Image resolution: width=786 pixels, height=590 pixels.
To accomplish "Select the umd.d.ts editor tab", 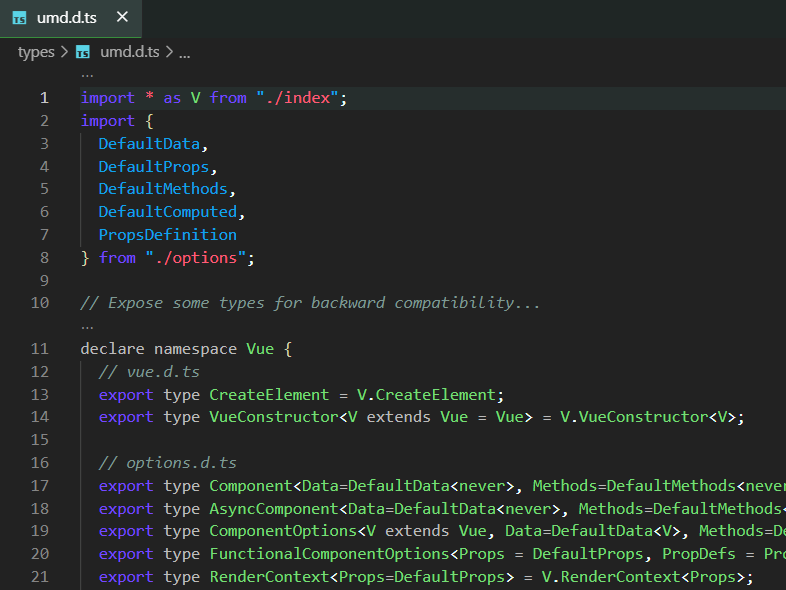I will [x=71, y=18].
